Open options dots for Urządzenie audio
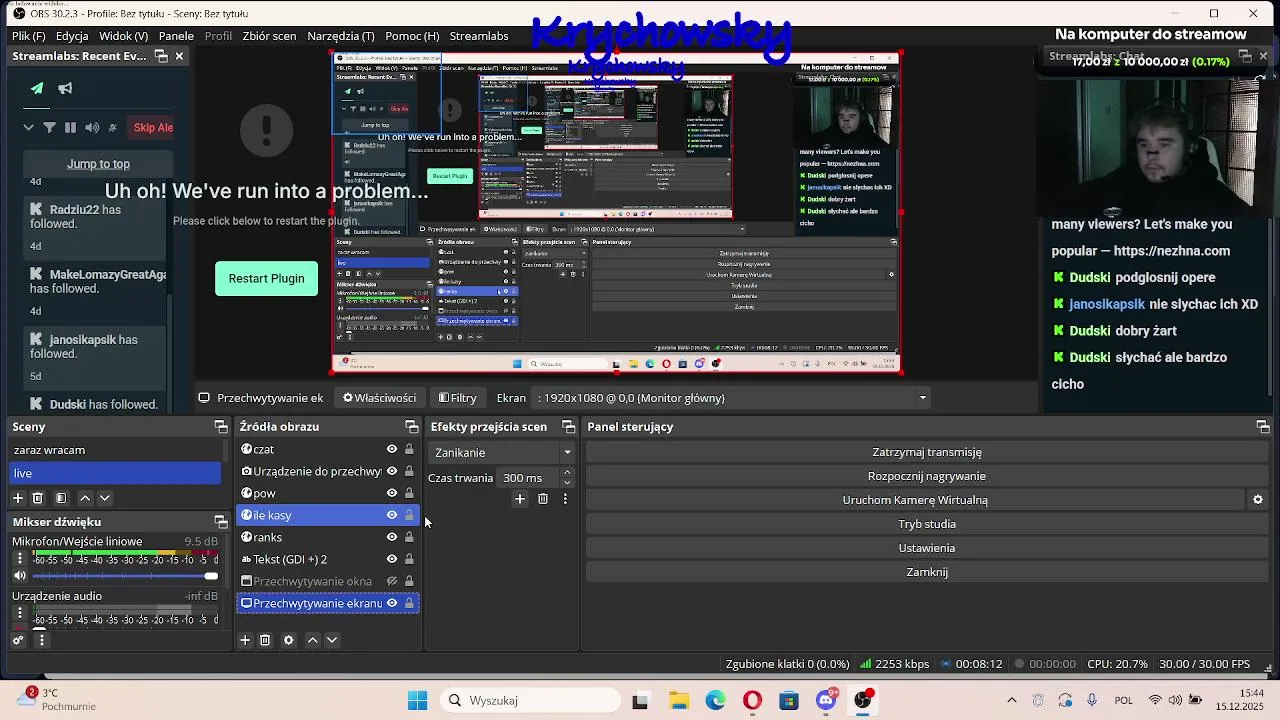This screenshot has height=720, width=1280. 19,614
